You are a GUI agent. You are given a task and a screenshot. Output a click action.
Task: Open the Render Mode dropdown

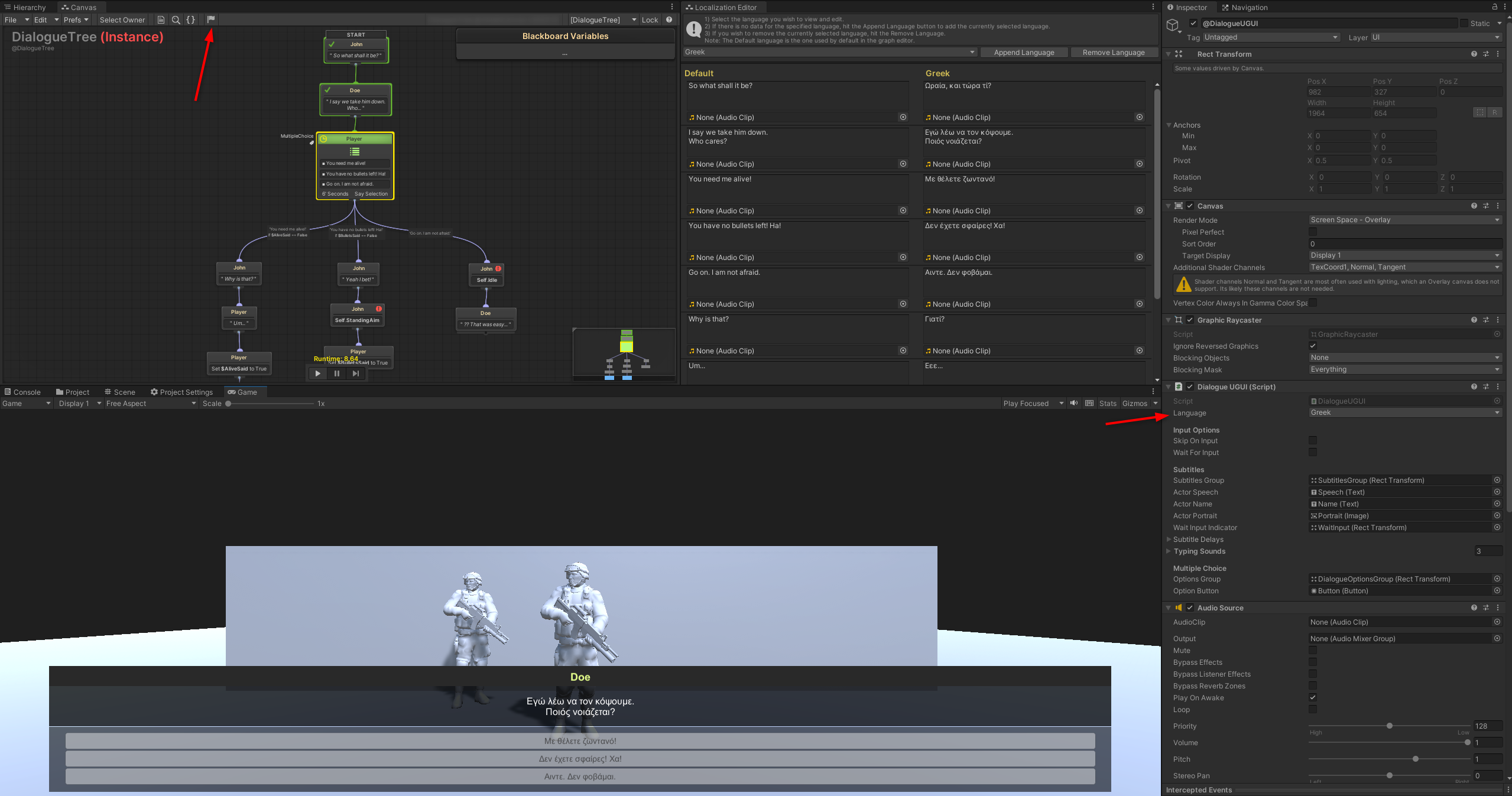coord(1404,220)
